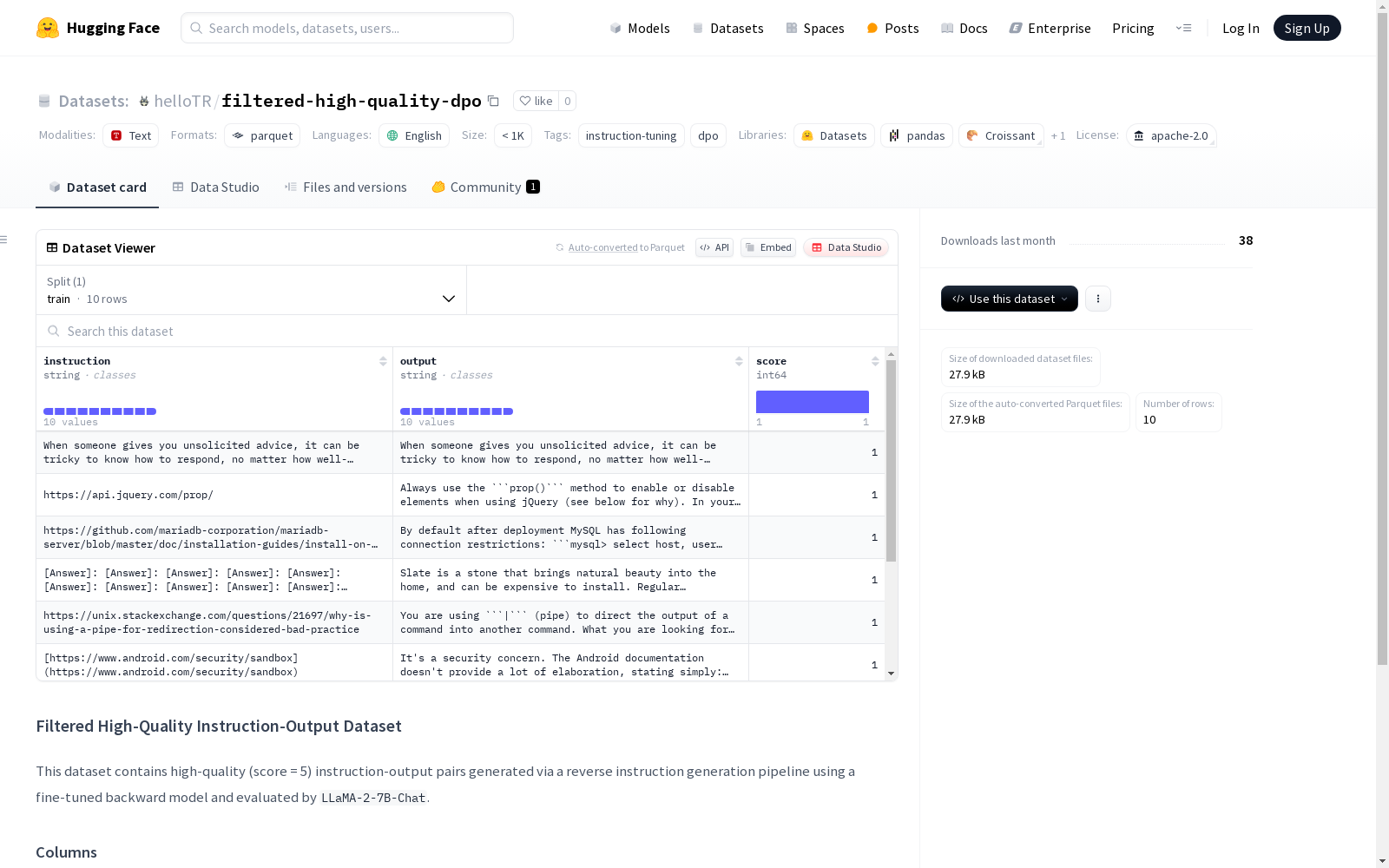The width and height of the screenshot is (1389, 868).
Task: Sort by the instruction column sort icon
Action: [383, 361]
